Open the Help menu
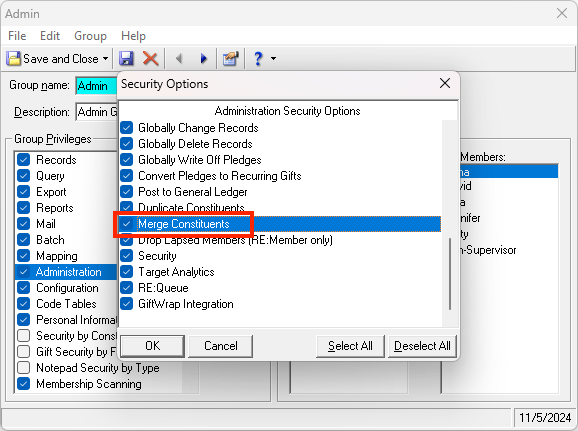The width and height of the screenshot is (578, 431). point(133,36)
